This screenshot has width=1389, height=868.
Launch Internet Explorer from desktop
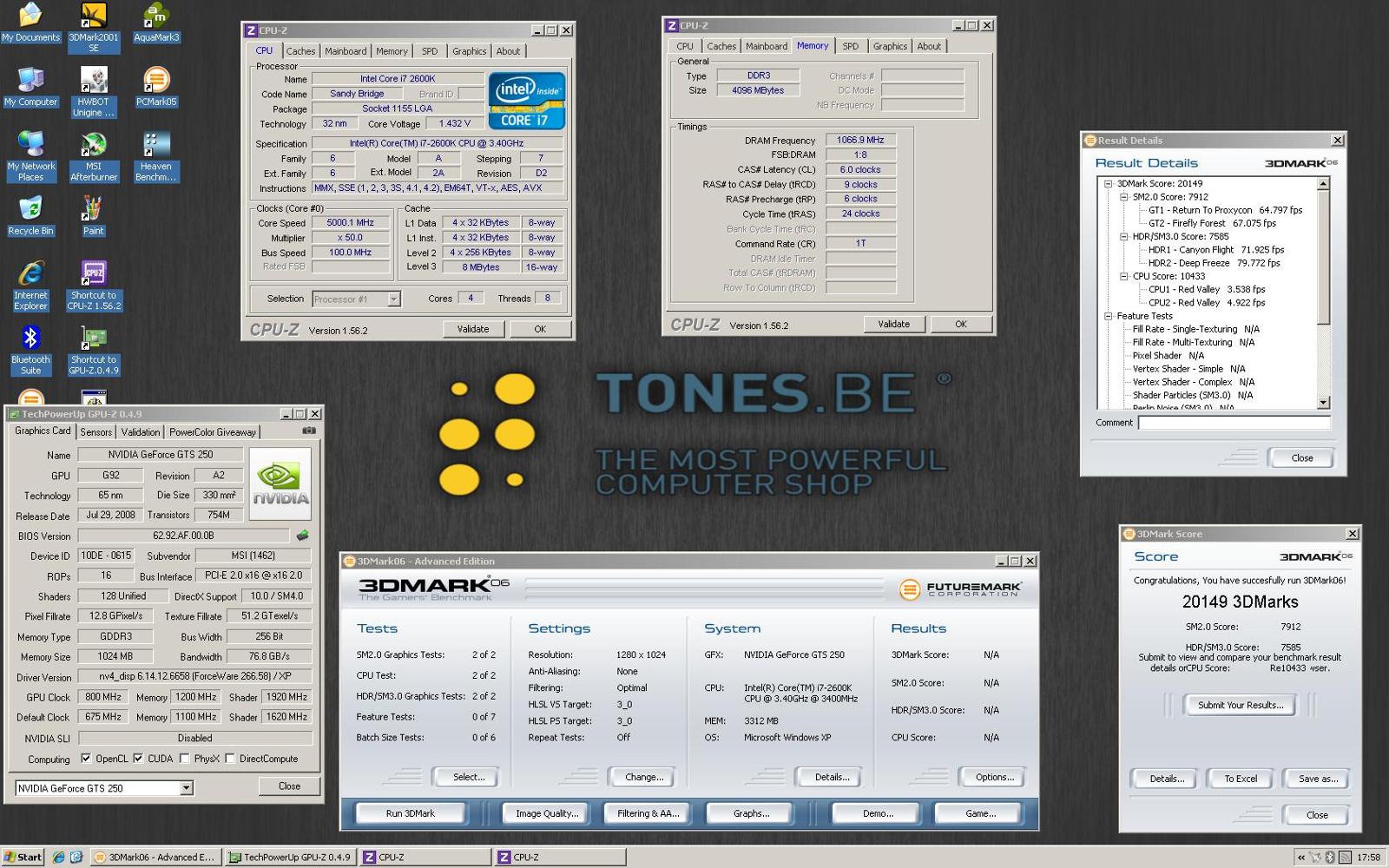pos(30,286)
